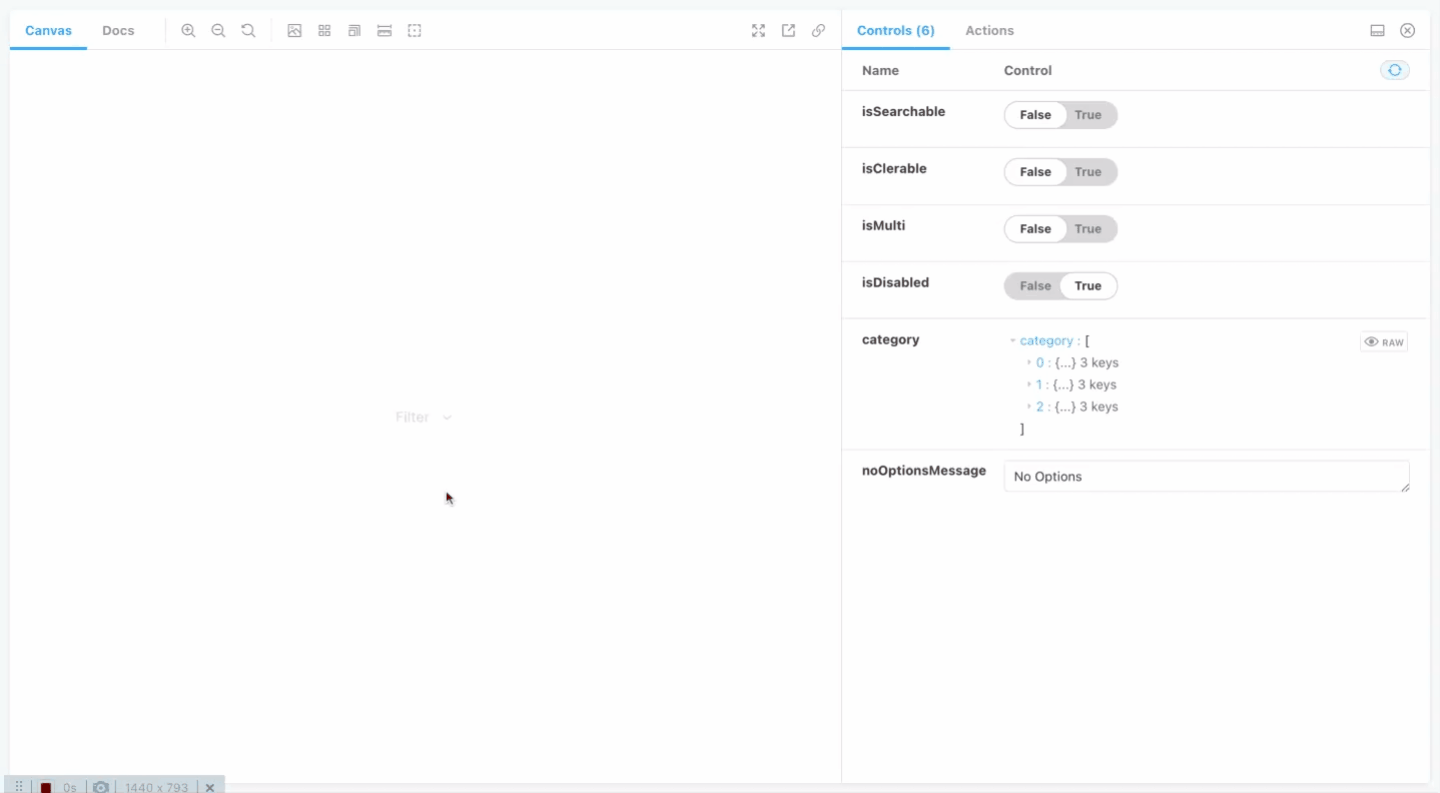Screen dimensions: 1440x793
Task: Set isMulti to False
Action: [x=1035, y=229]
